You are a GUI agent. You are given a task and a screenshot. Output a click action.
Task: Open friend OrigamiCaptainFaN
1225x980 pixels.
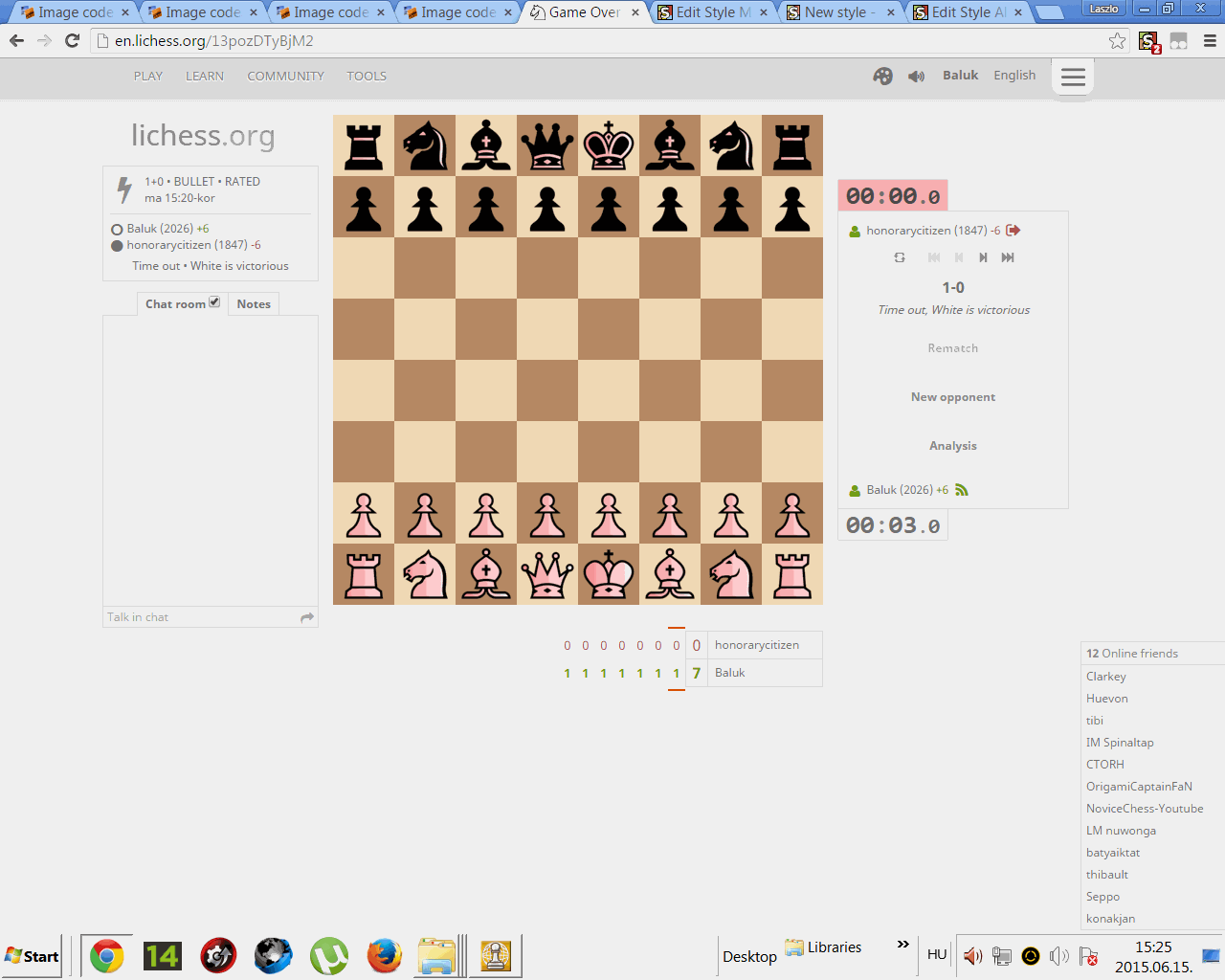(1139, 787)
